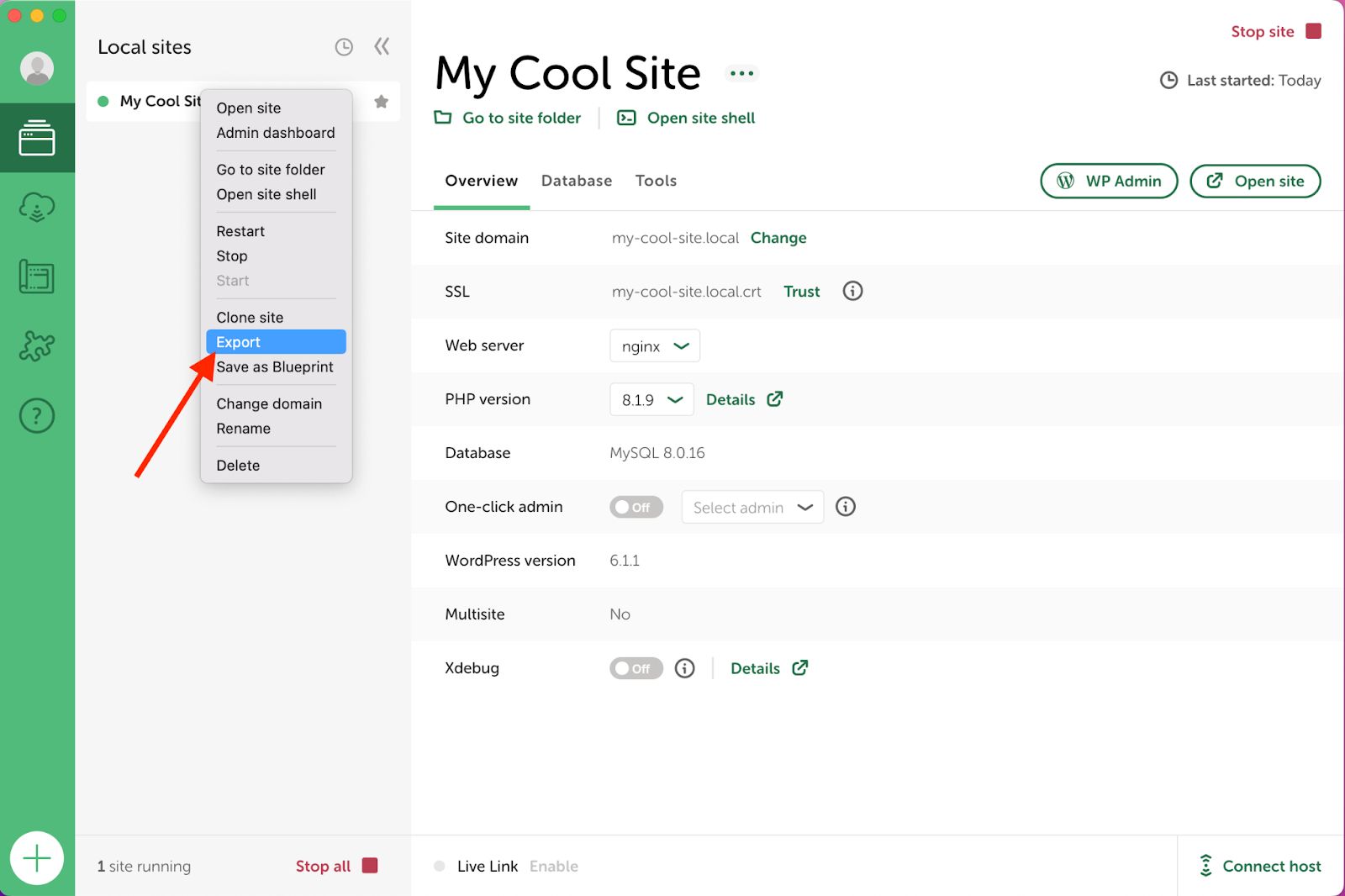Choose Delete in the context menu

[x=238, y=466]
